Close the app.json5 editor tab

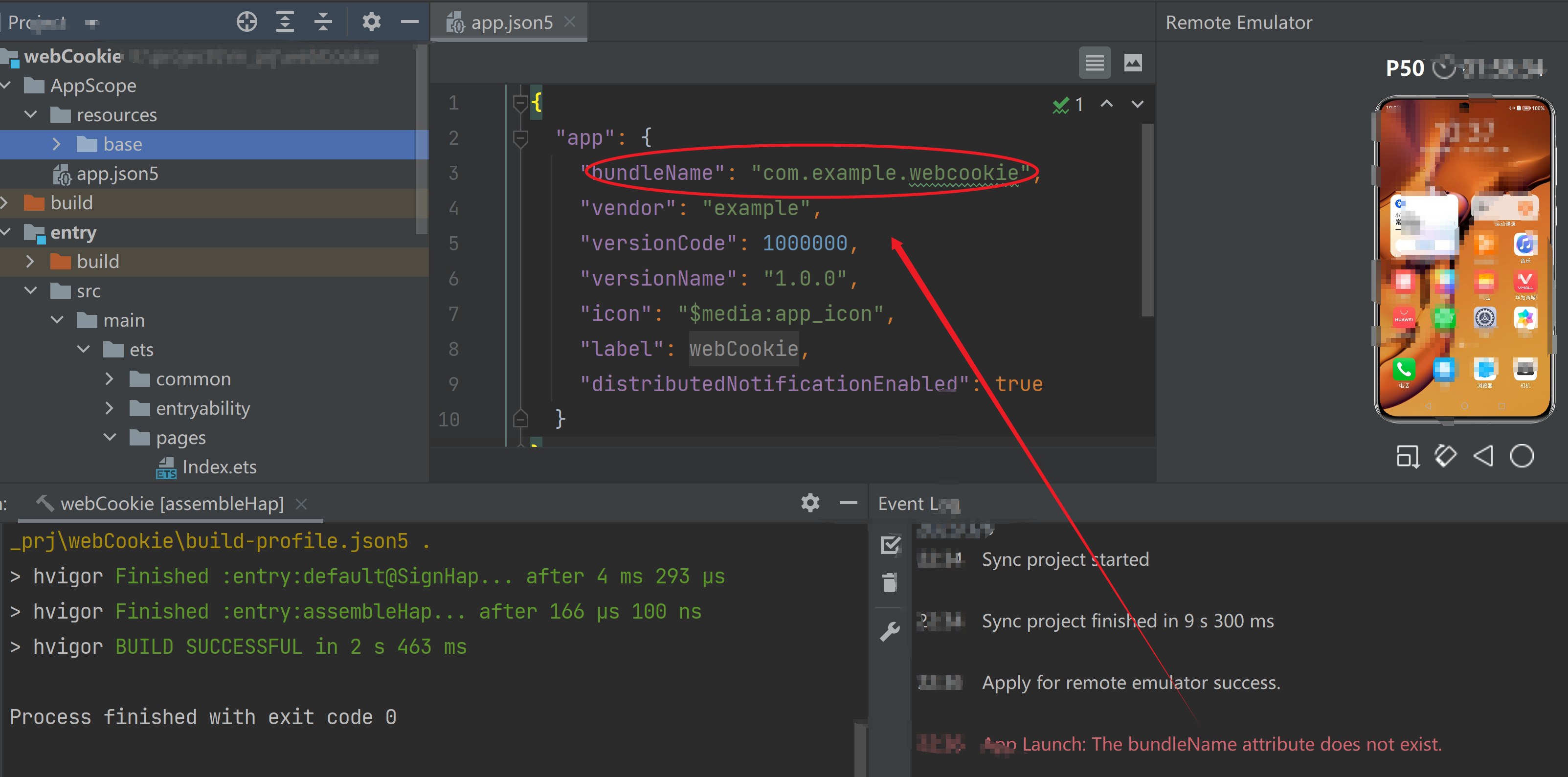[x=570, y=22]
